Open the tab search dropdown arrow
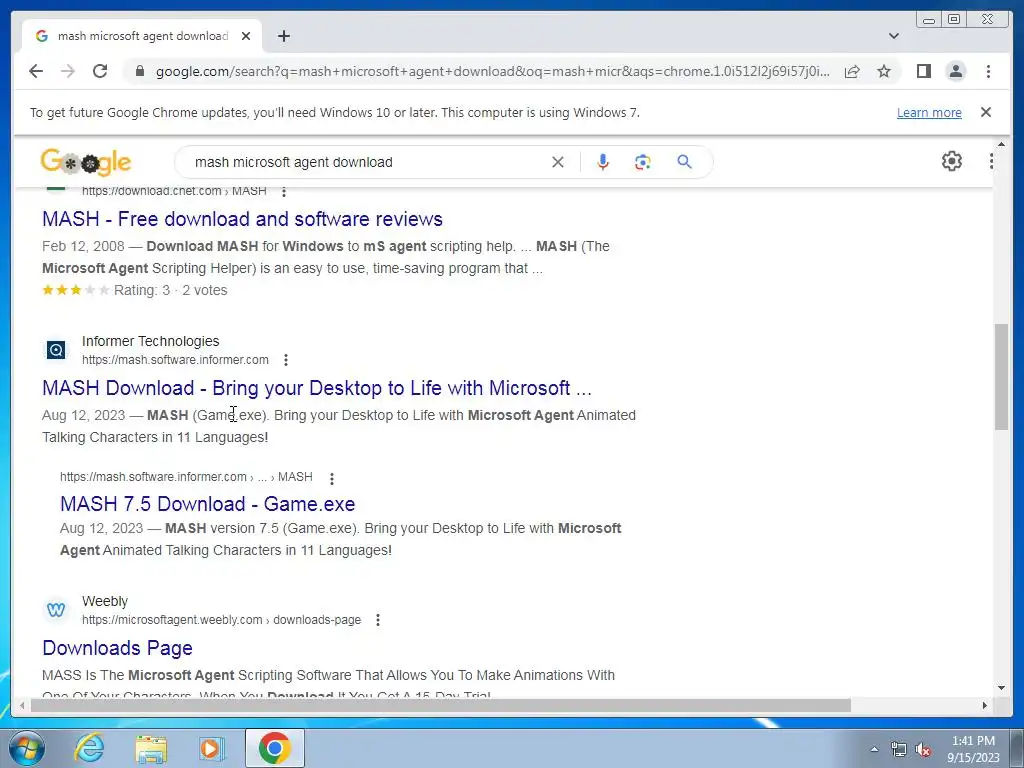Screen dimensions: 1024x768 (894, 36)
